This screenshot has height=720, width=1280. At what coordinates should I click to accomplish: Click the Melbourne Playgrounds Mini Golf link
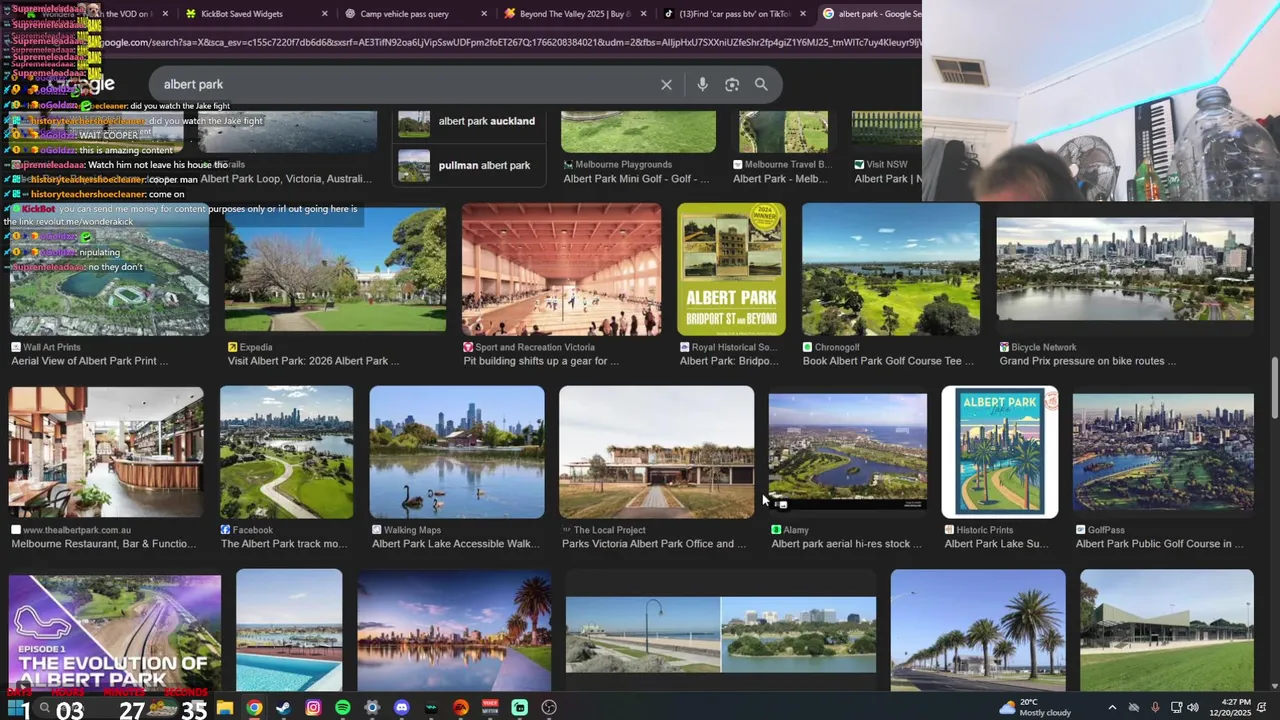coord(636,179)
